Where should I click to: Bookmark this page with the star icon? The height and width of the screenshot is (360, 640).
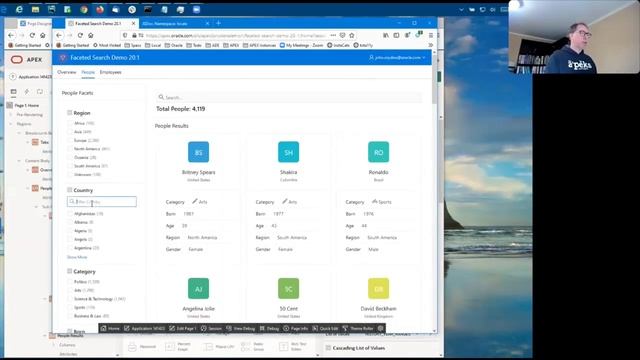(352, 36)
